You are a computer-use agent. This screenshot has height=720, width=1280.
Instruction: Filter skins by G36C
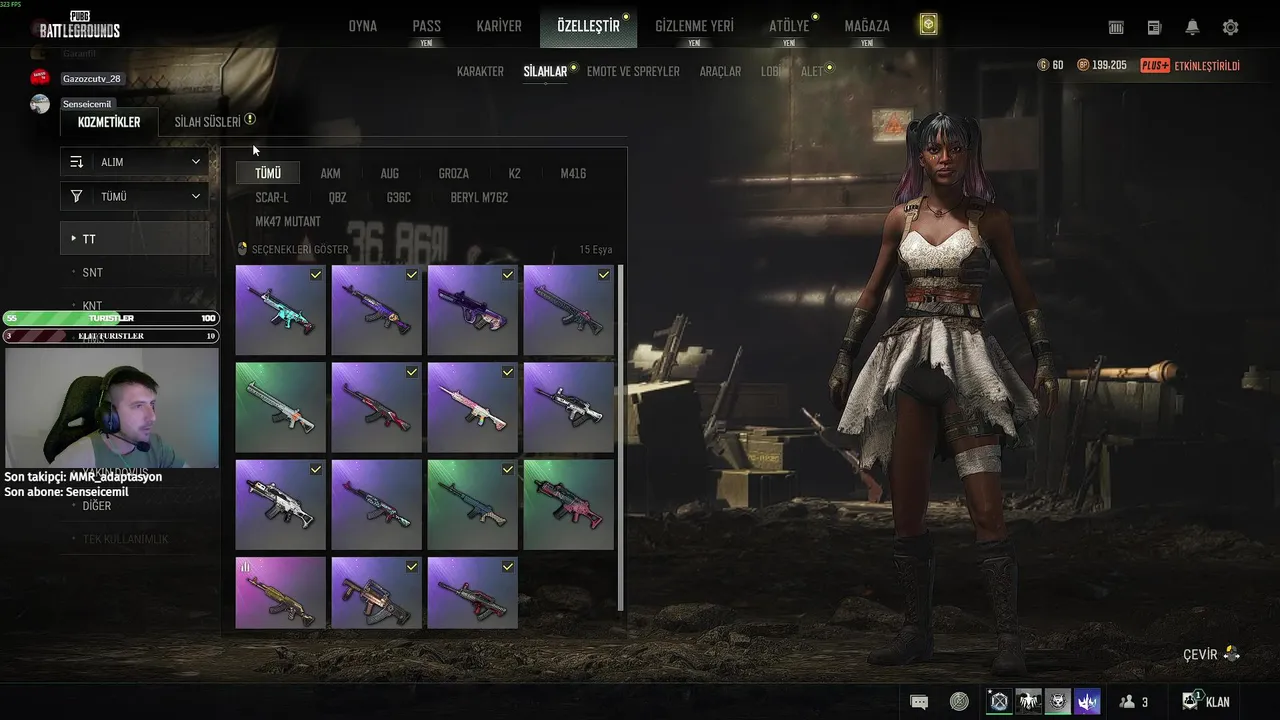[x=398, y=198]
